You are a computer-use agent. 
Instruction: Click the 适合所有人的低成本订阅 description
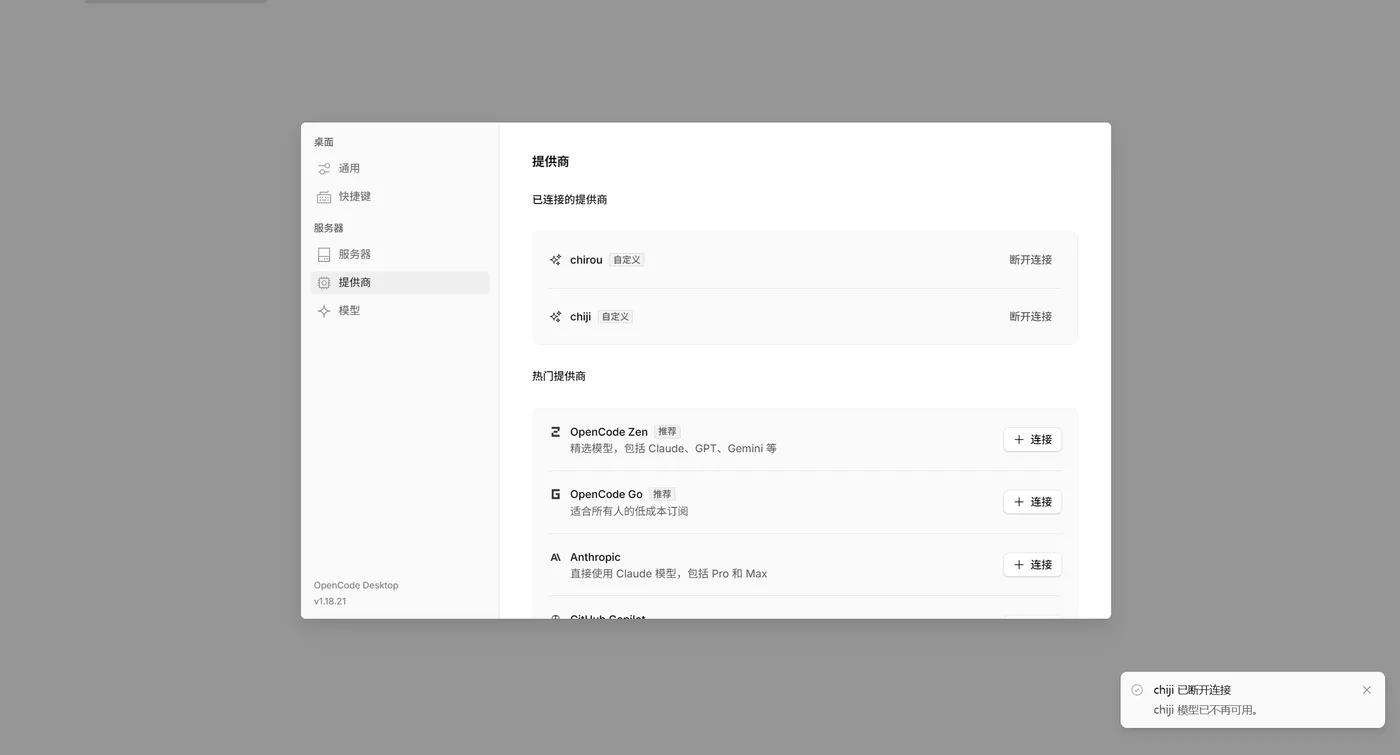(629, 511)
